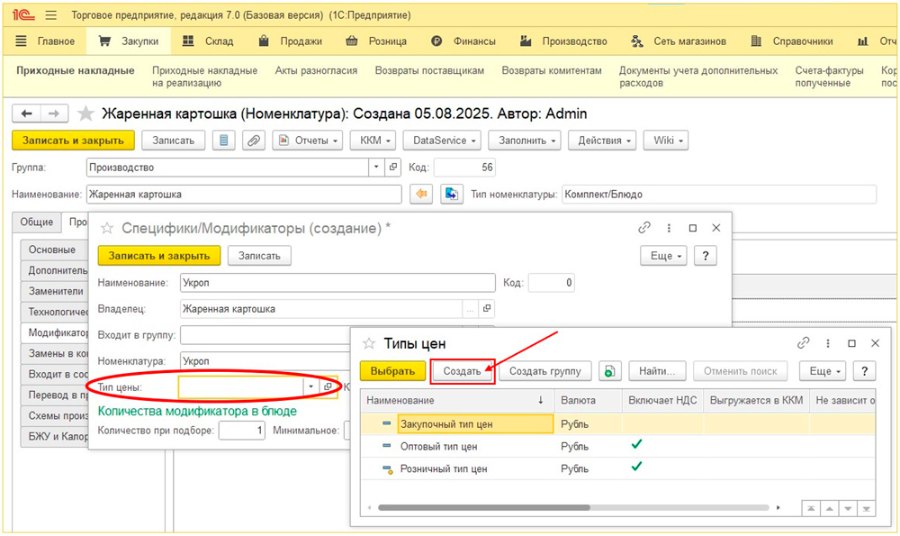Open three-dots menu of Типы цен window
This screenshot has height=536, width=900.
coord(828,343)
